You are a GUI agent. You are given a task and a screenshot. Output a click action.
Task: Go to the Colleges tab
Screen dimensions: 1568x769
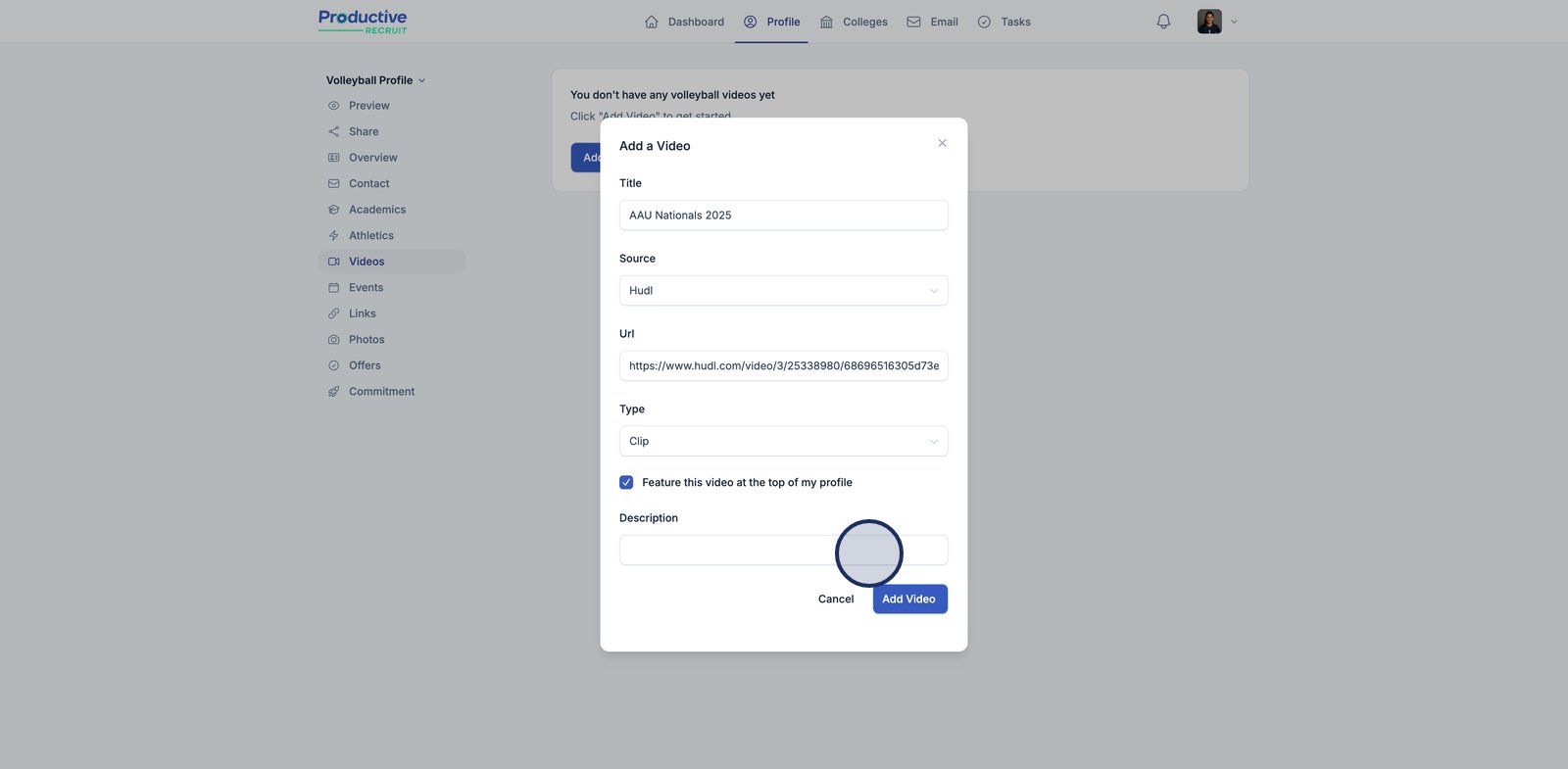click(854, 22)
